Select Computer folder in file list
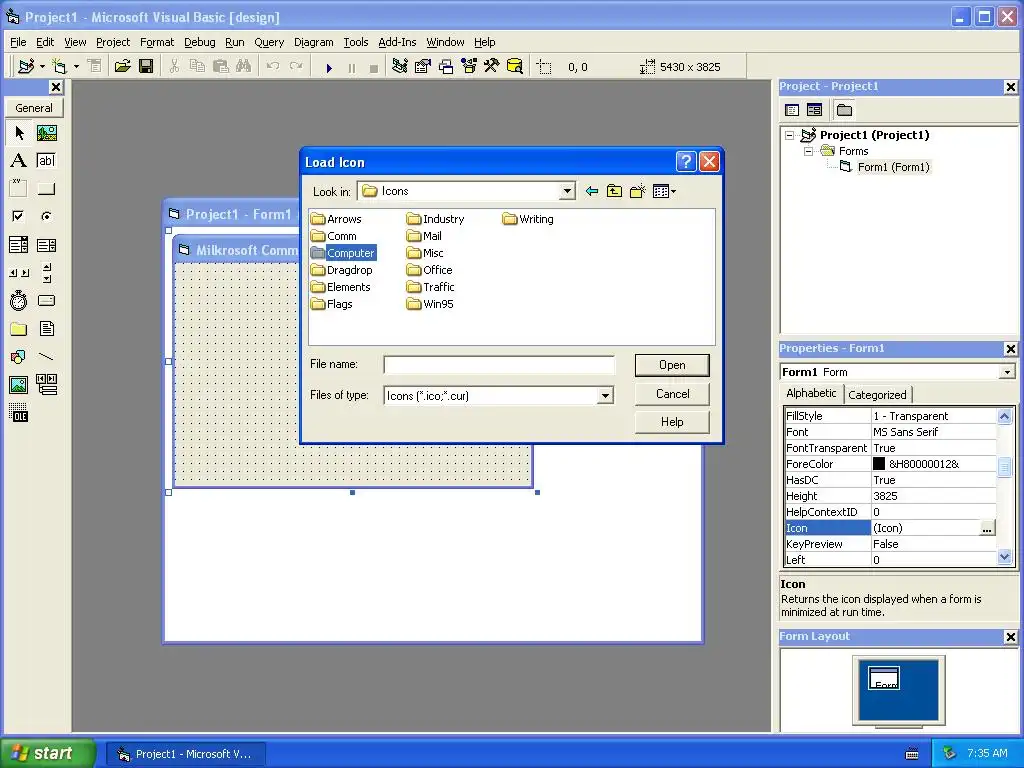Image resolution: width=1024 pixels, height=768 pixels. (x=344, y=253)
